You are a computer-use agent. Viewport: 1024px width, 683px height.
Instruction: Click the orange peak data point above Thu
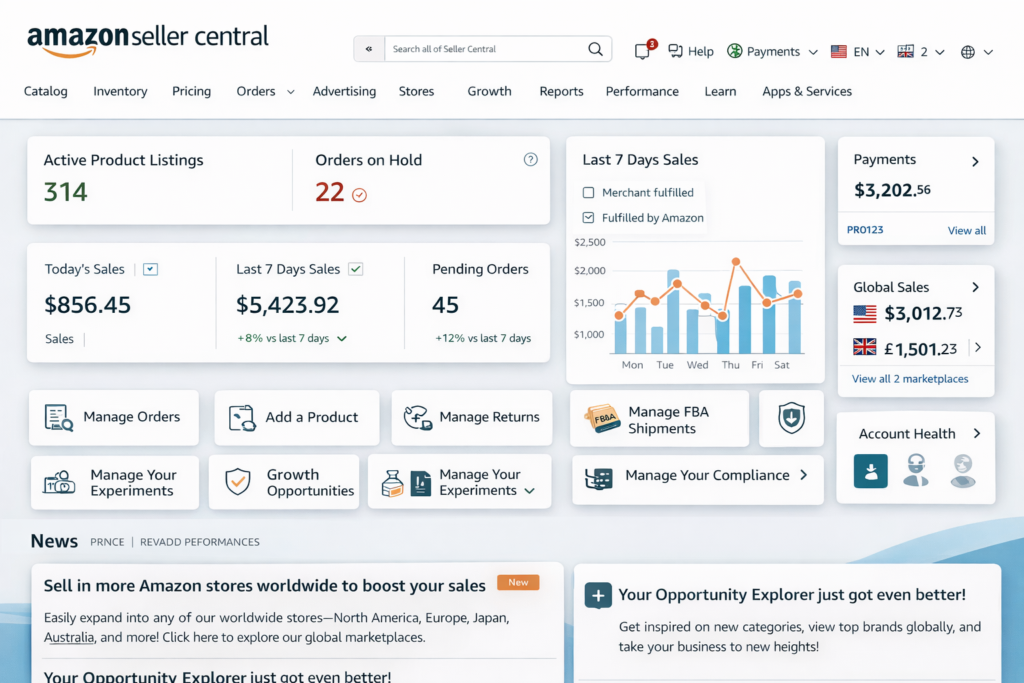[x=736, y=261]
